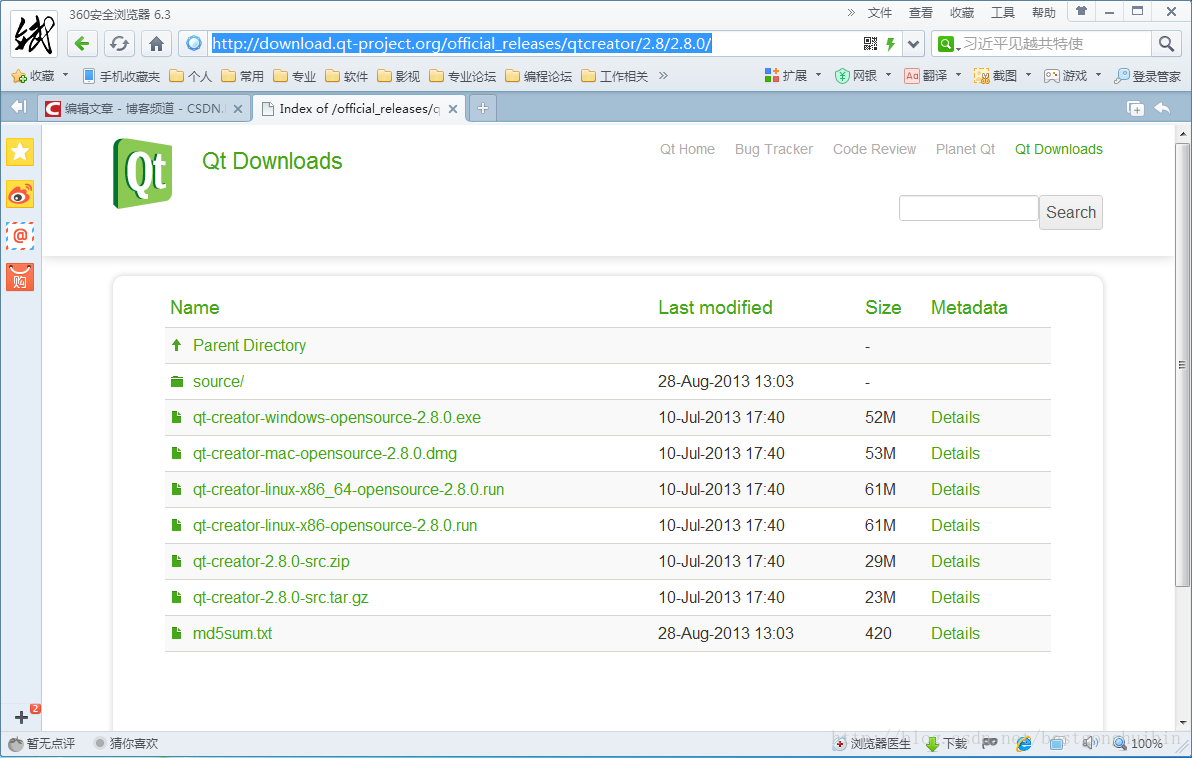This screenshot has width=1192, height=758.
Task: Open the 影视 bookmarks folder
Action: [398, 76]
